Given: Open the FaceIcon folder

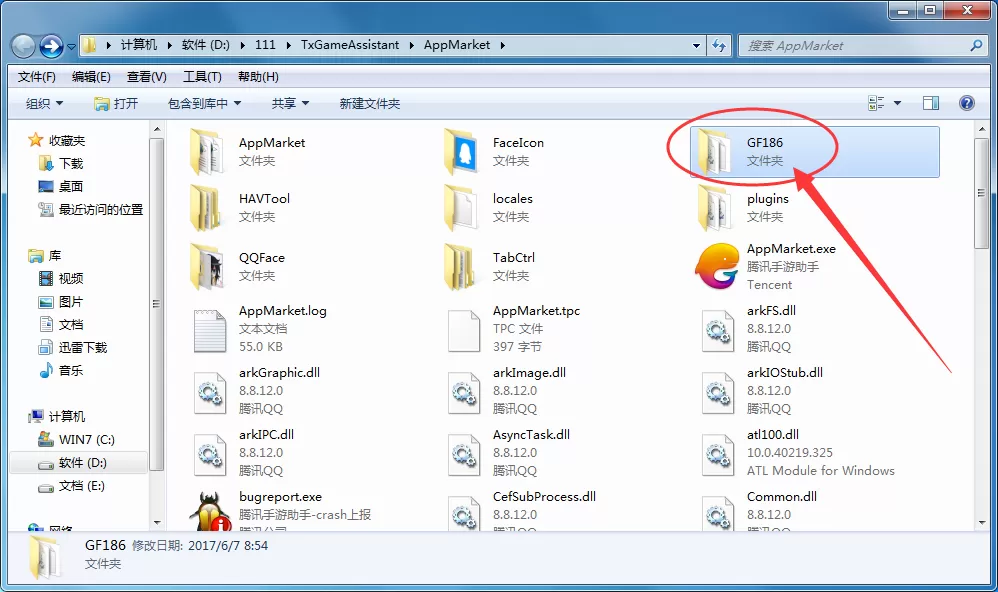Looking at the screenshot, I should point(494,152).
